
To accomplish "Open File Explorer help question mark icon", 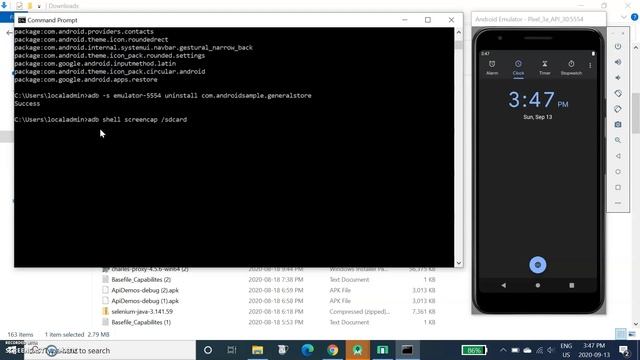I will [634, 17].
